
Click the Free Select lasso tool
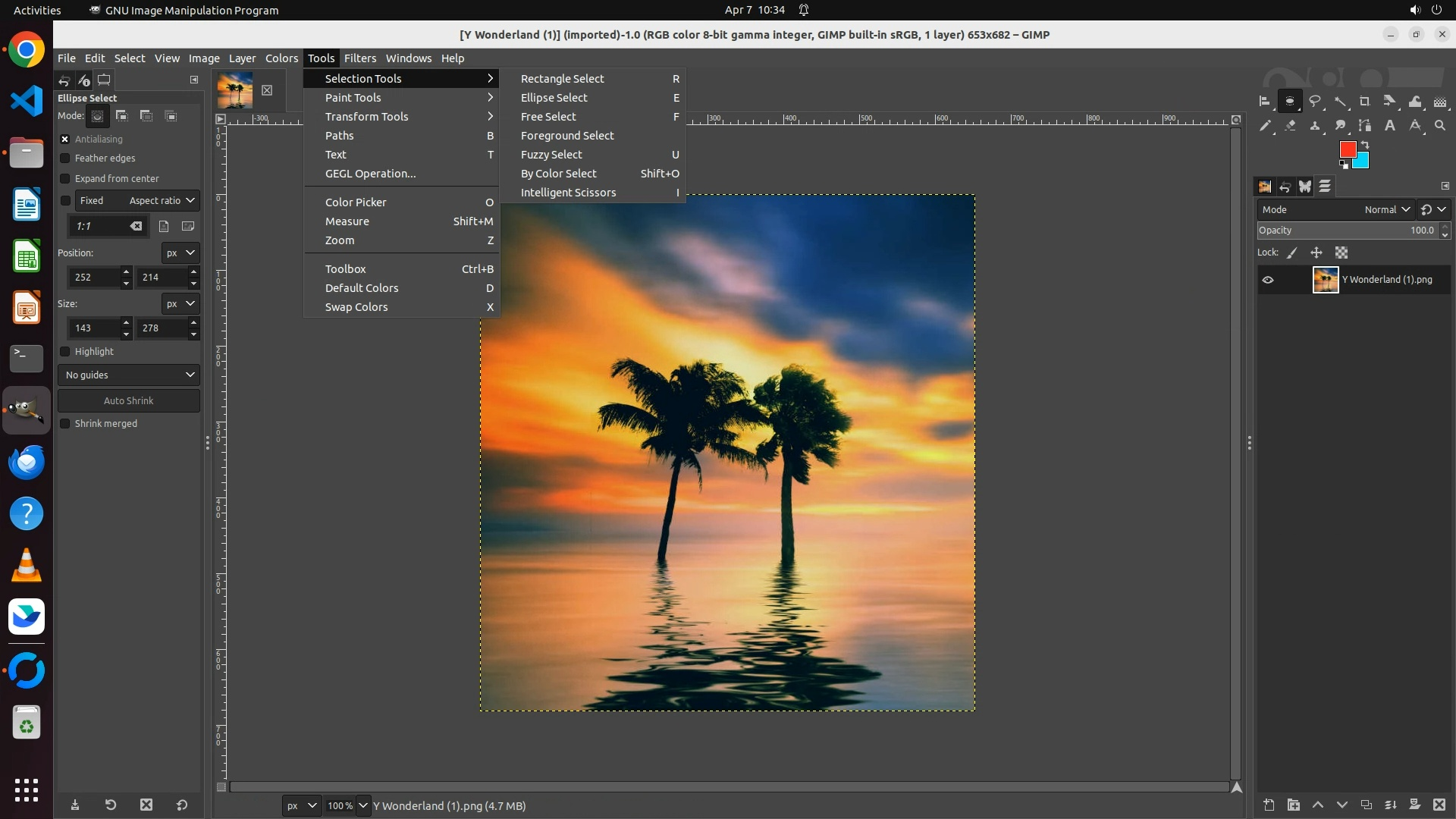tap(1315, 102)
